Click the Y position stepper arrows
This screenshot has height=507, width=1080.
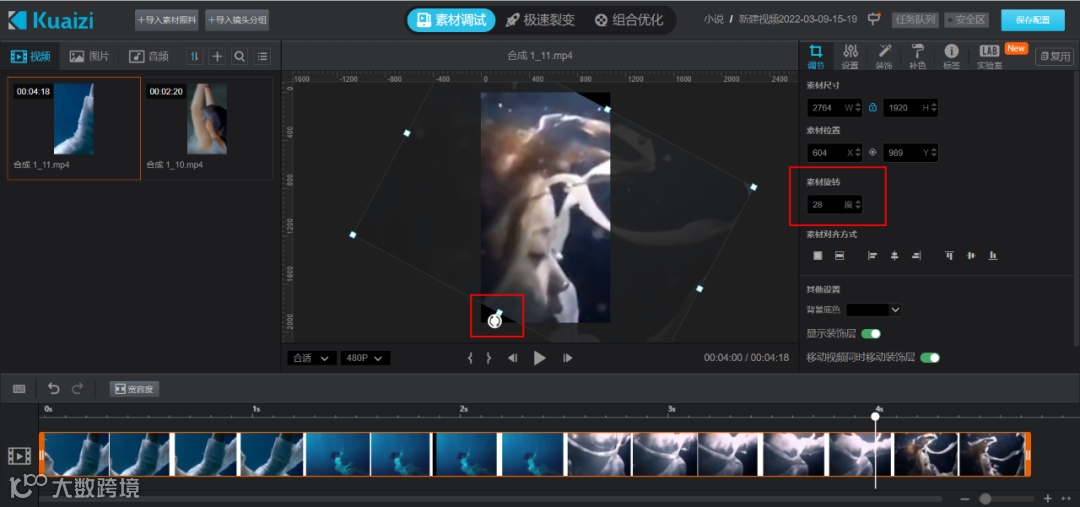[x=933, y=152]
